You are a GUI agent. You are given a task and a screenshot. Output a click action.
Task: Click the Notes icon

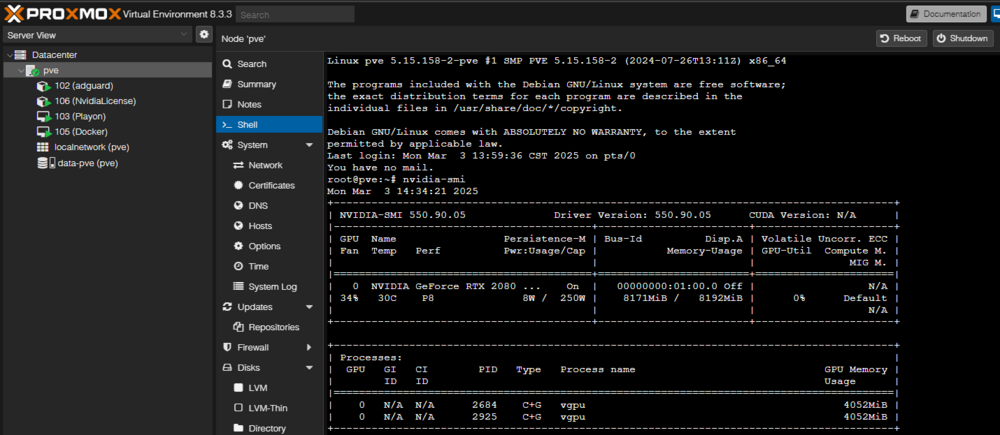[227, 105]
